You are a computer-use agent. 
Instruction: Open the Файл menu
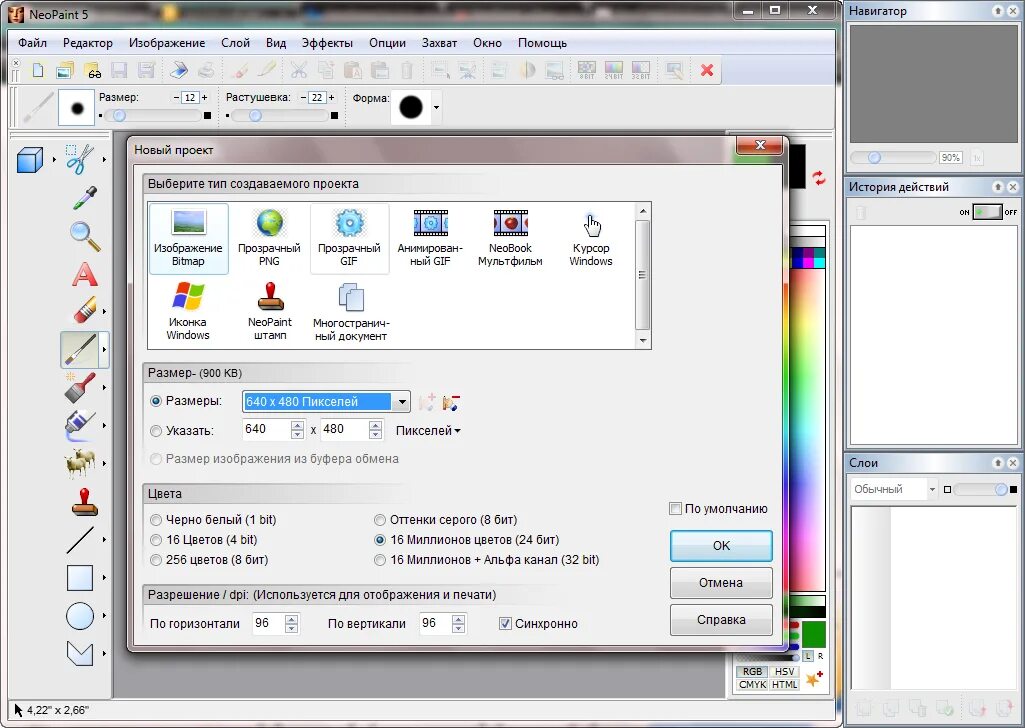click(x=33, y=43)
